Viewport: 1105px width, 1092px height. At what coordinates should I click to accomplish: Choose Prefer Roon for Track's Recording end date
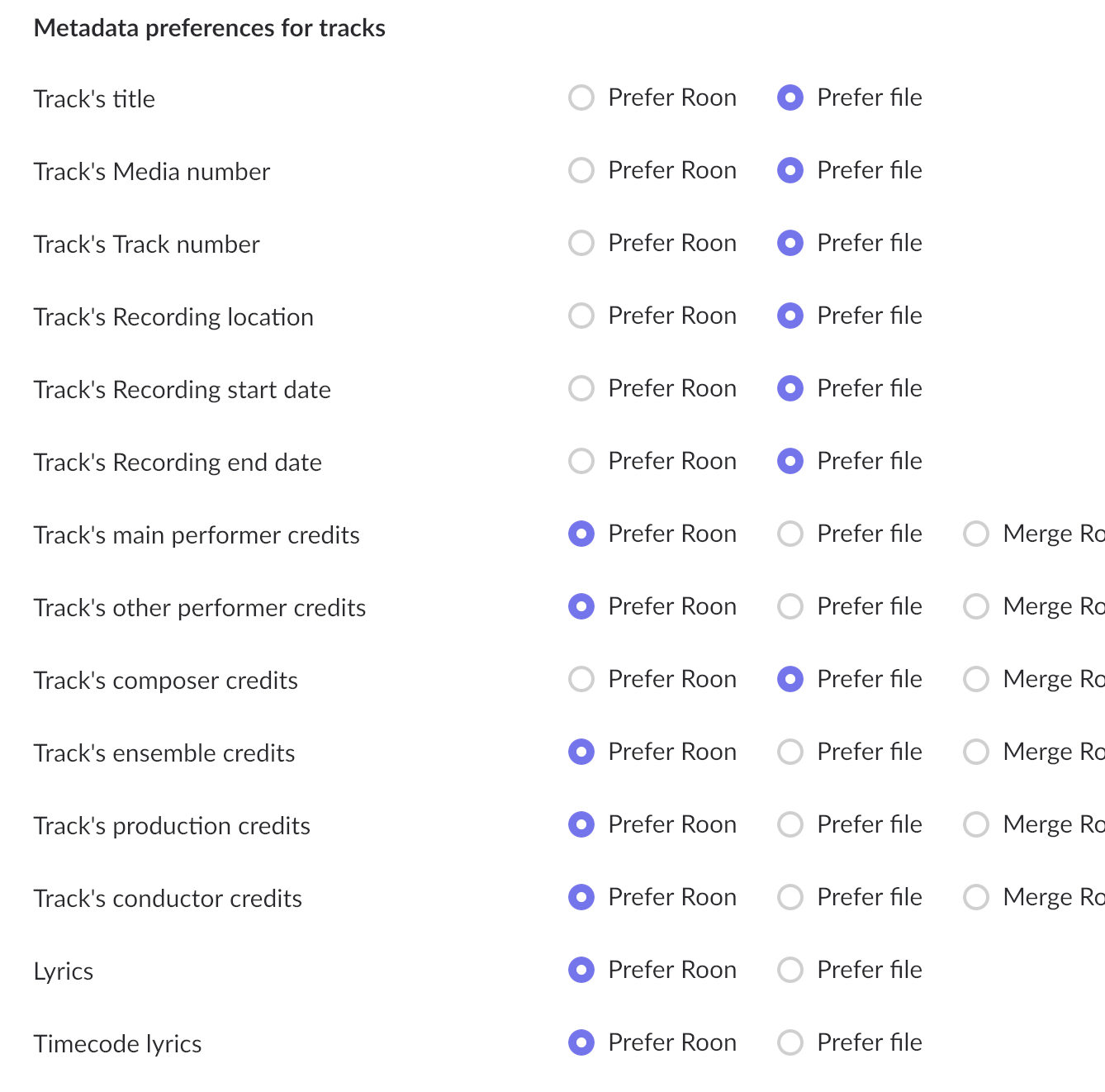(x=581, y=461)
